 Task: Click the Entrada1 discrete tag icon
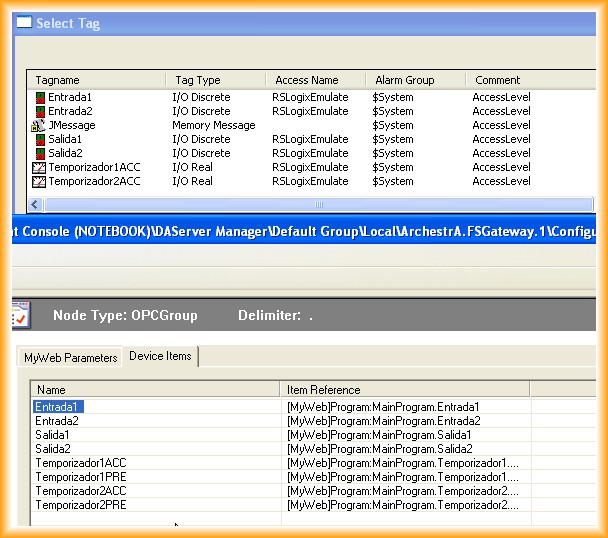40,98
